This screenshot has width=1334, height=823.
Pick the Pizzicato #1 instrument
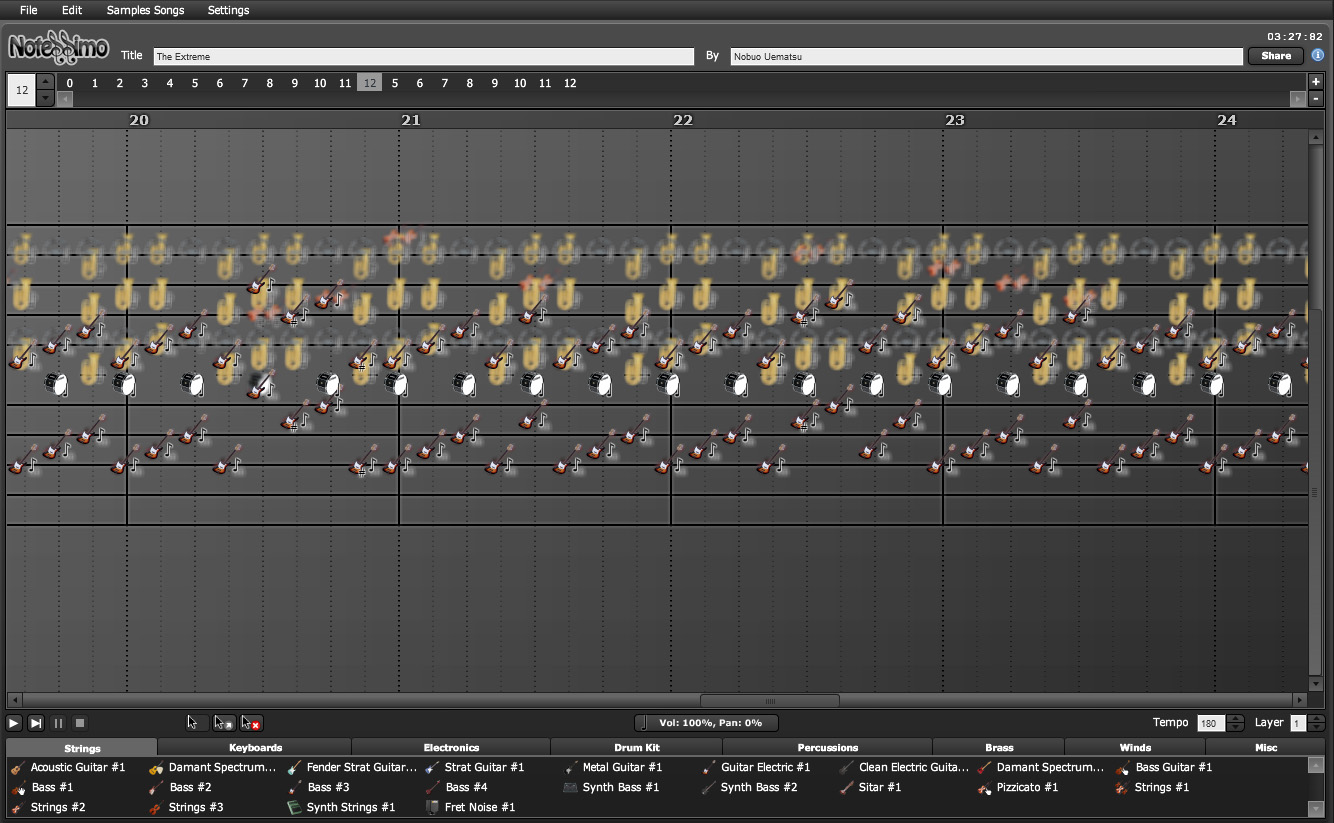pyautogui.click(x=1026, y=787)
